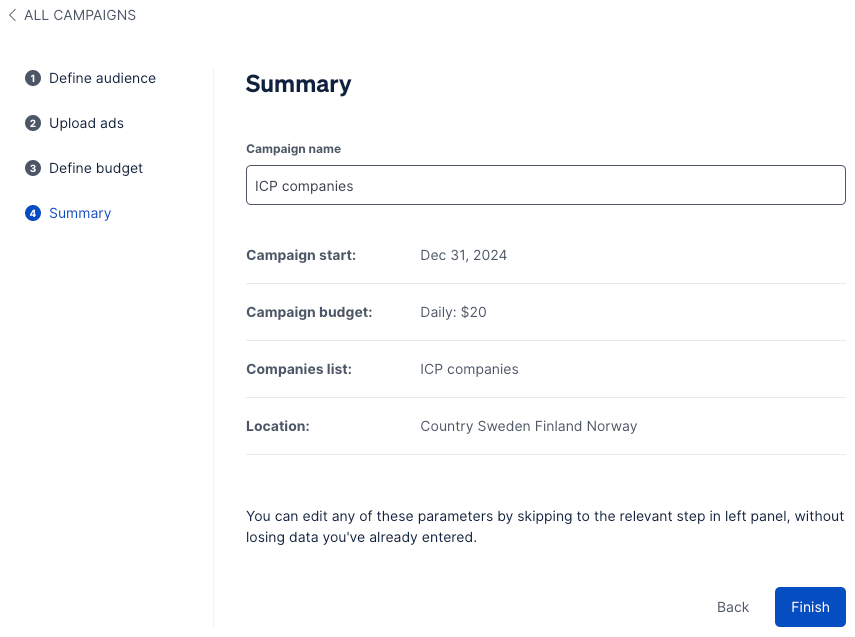Click the Companies list value ICP companies
Viewport: 855px width, 637px height.
click(x=469, y=369)
